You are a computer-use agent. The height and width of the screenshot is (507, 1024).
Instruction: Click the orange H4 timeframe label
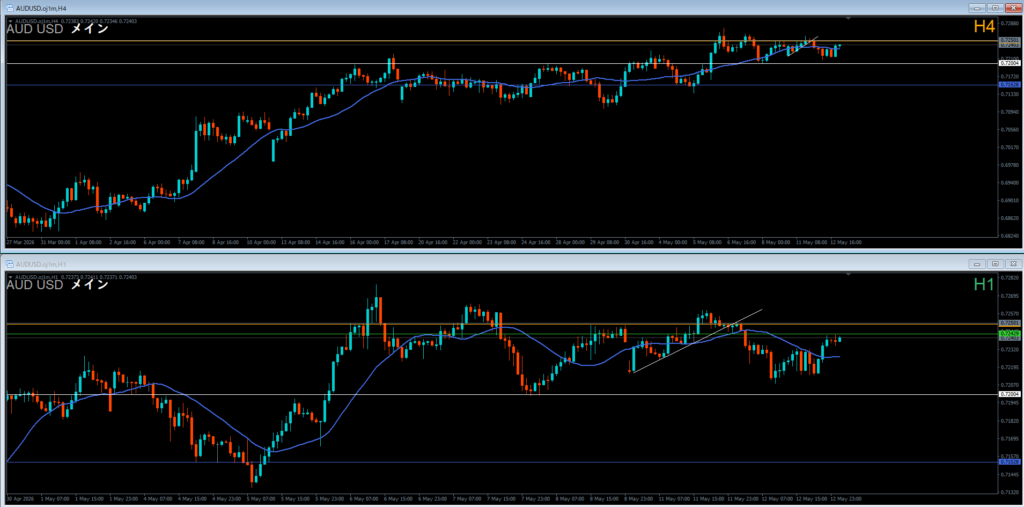[984, 27]
